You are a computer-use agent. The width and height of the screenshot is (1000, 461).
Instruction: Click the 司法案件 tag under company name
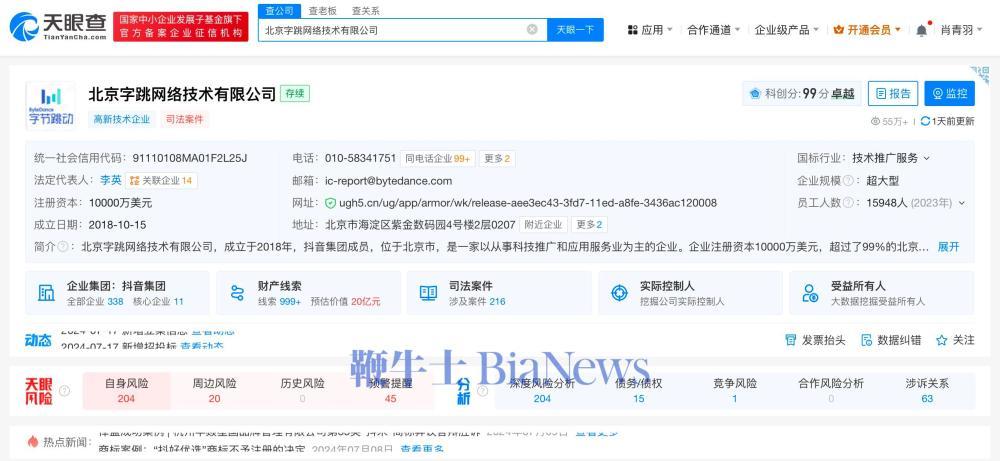pyautogui.click(x=184, y=119)
